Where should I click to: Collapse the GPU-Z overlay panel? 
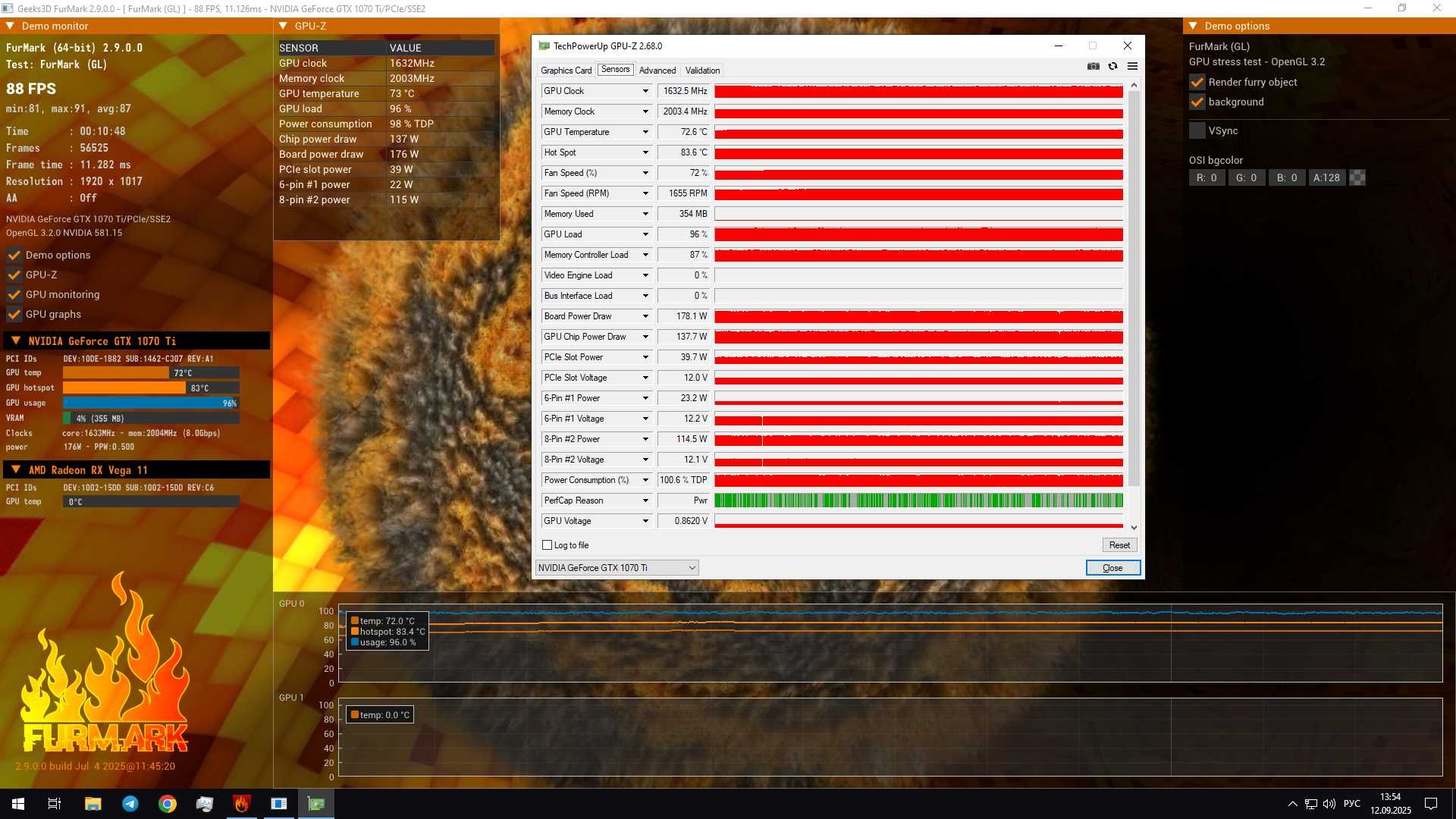point(283,26)
